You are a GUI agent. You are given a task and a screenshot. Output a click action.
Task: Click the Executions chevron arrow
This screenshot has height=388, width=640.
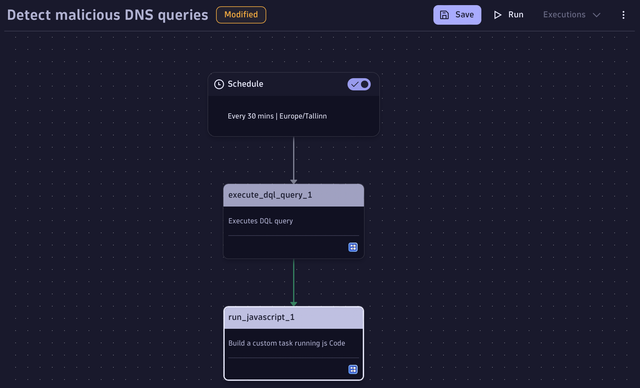coord(596,15)
